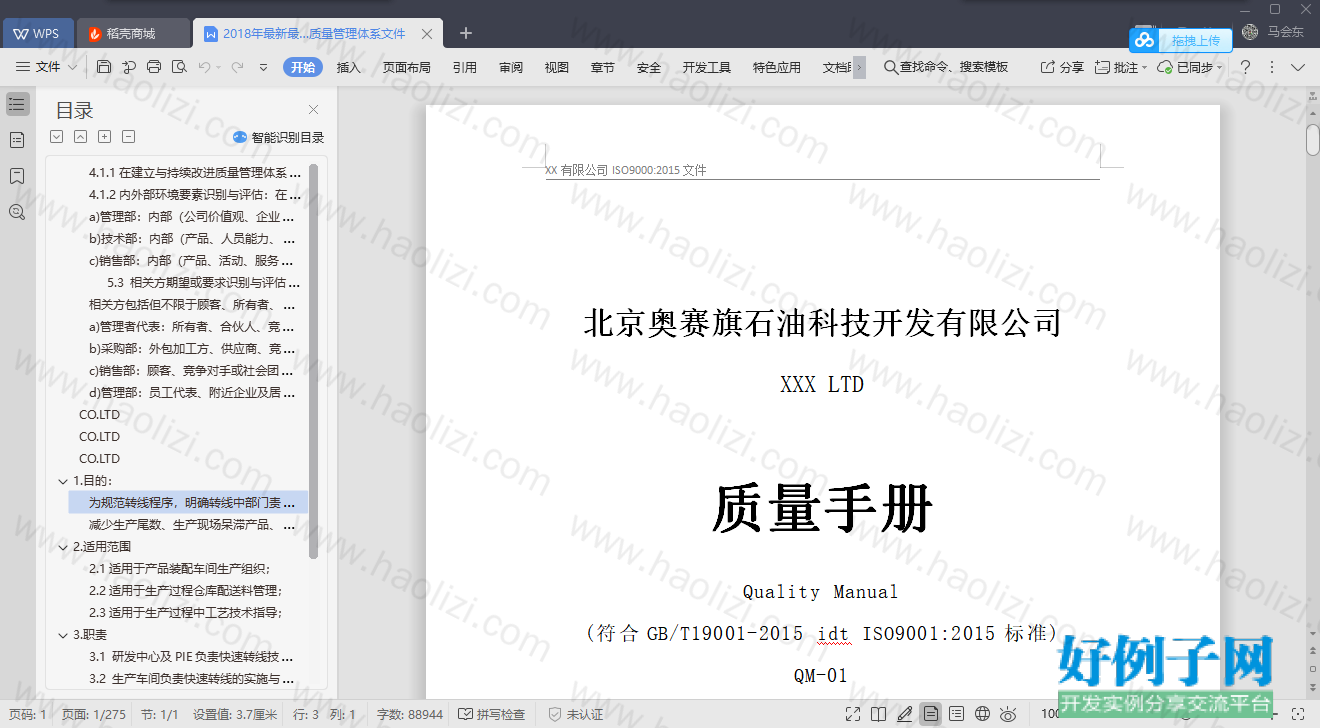Screen dimensions: 1320x728
Task: Open the 文件 menu
Action: 39,67
